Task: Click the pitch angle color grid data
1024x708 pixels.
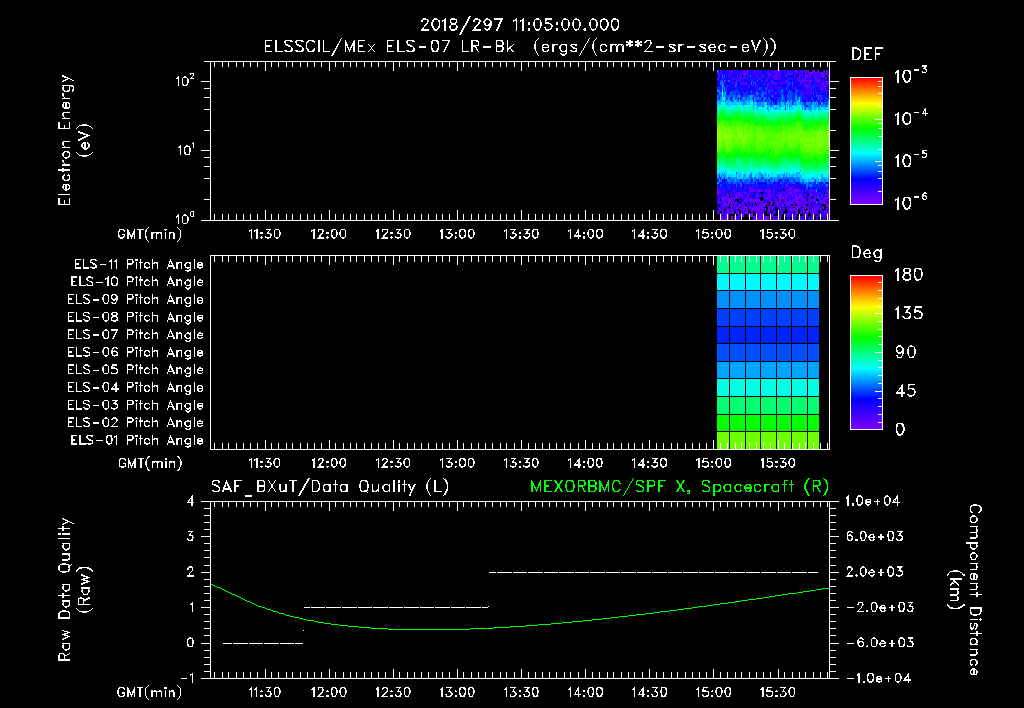Action: pyautogui.click(x=768, y=352)
